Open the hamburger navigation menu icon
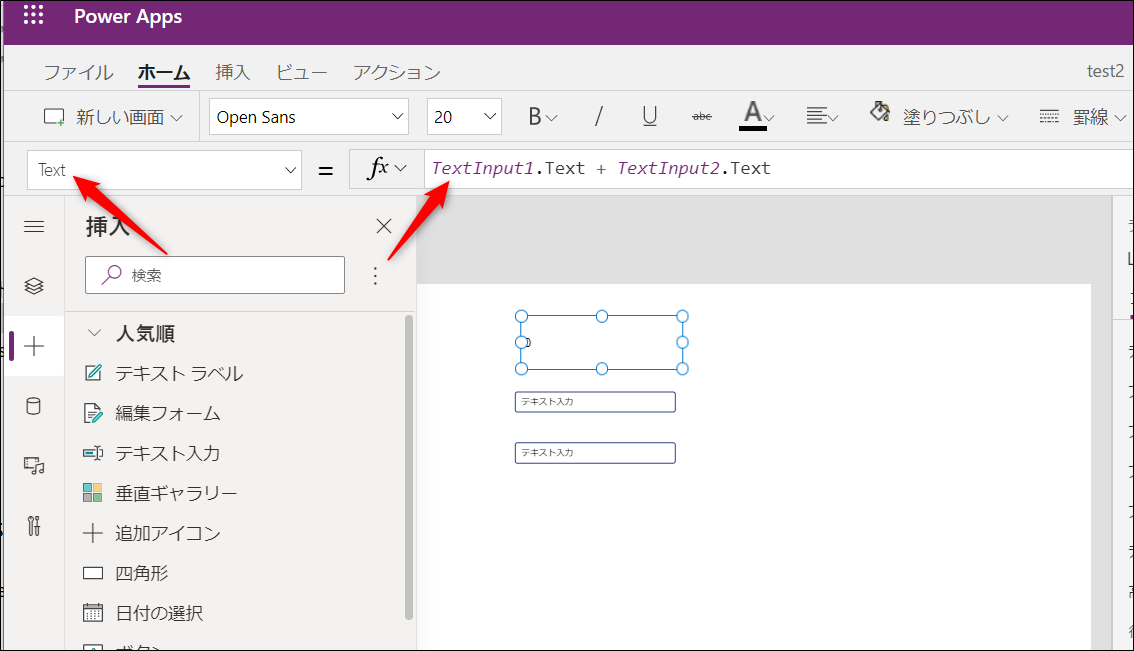Screen dimensions: 1134x651 [34, 227]
